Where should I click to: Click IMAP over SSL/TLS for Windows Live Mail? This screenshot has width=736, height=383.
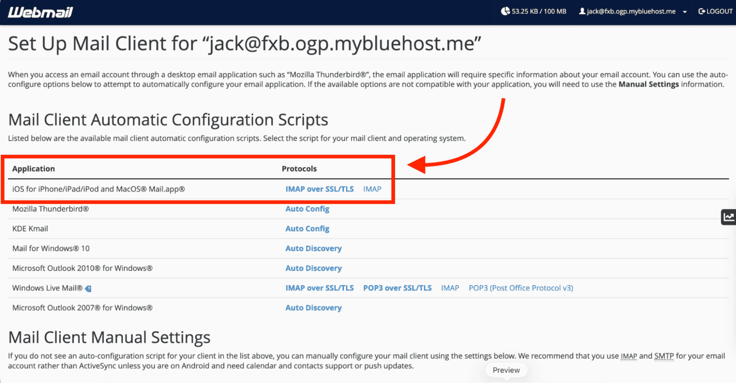tap(319, 288)
